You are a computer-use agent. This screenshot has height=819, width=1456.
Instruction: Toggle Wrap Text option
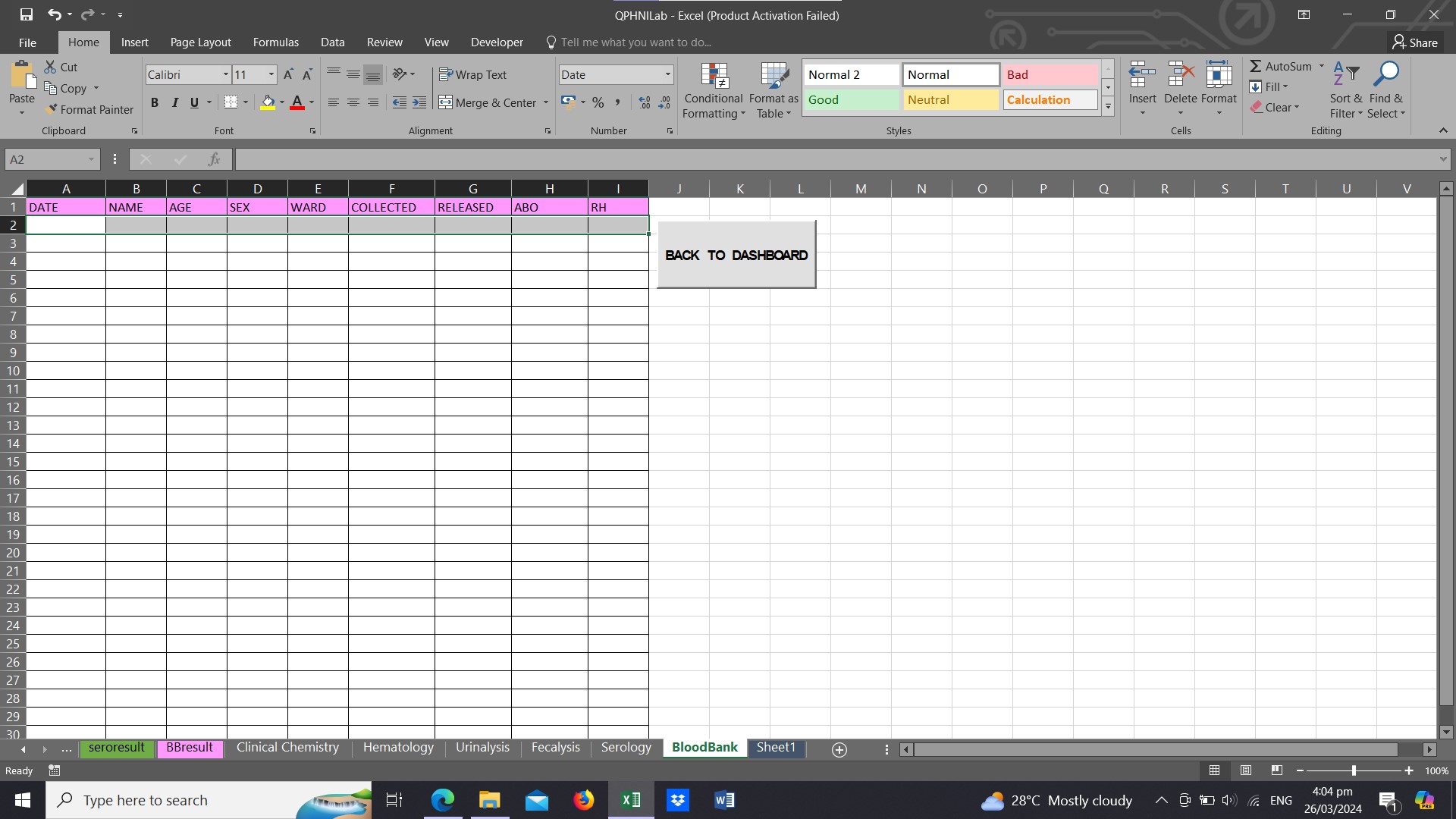(472, 74)
